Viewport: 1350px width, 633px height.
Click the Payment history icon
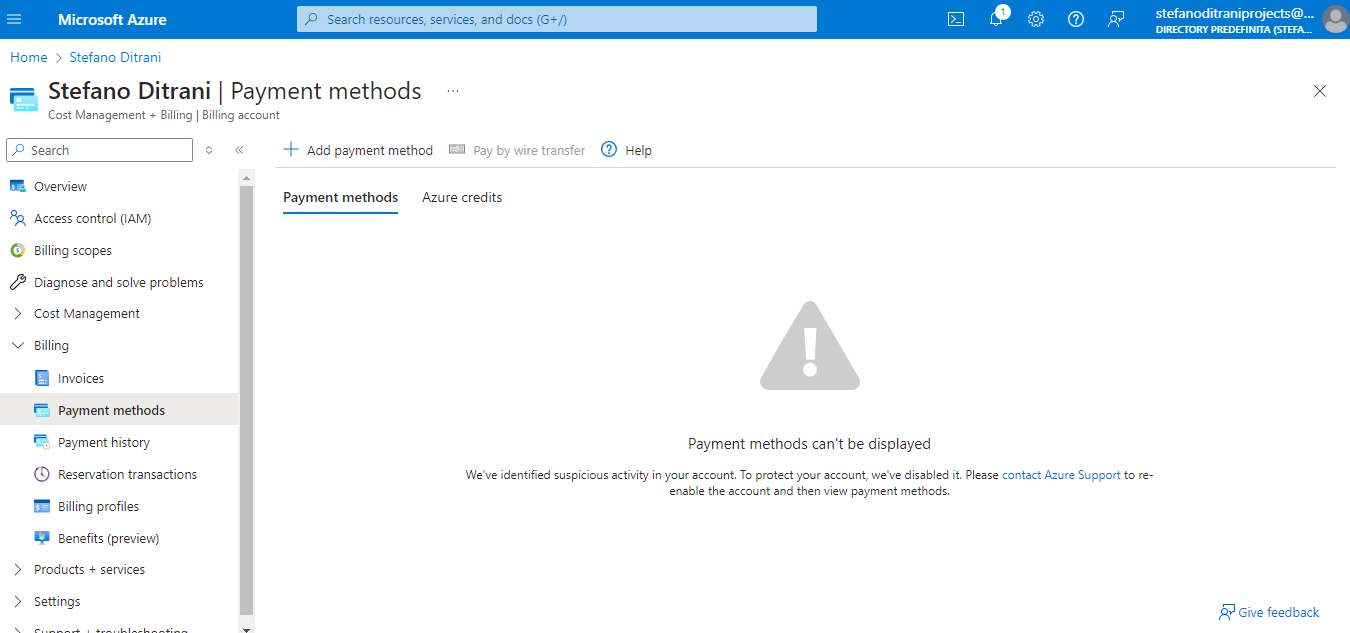(41, 442)
